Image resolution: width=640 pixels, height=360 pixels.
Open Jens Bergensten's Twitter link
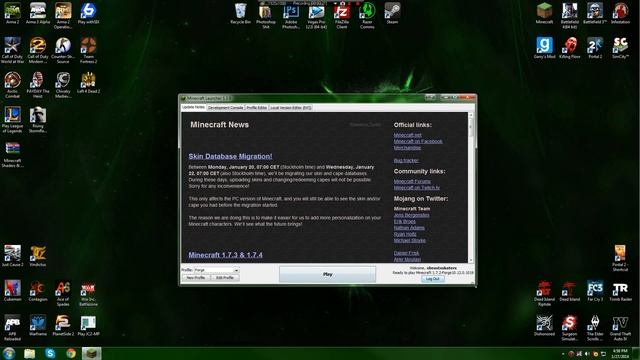pos(411,215)
